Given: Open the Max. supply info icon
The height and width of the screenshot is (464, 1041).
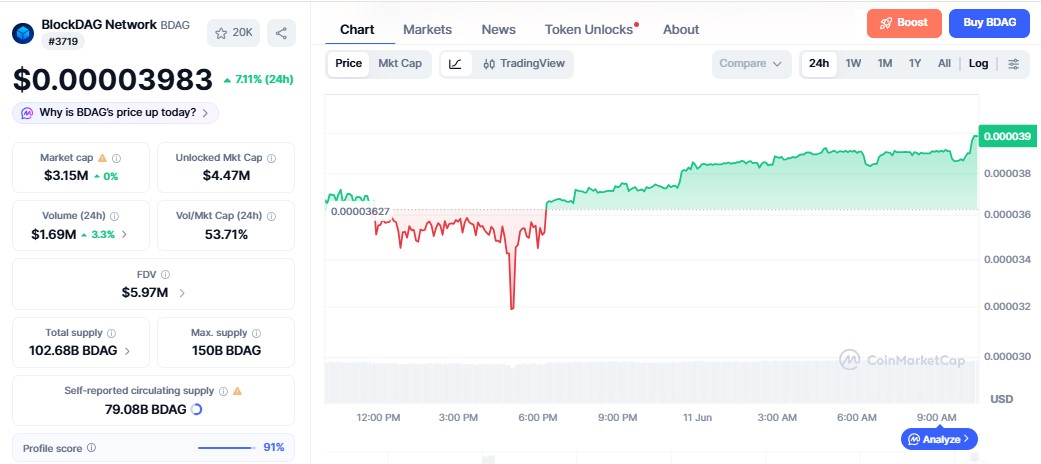Looking at the screenshot, I should [x=256, y=333].
